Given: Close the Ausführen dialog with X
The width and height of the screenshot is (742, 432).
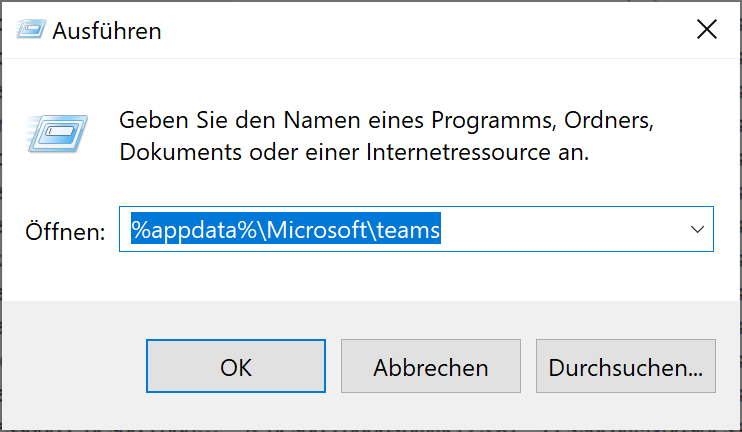Looking at the screenshot, I should (706, 30).
